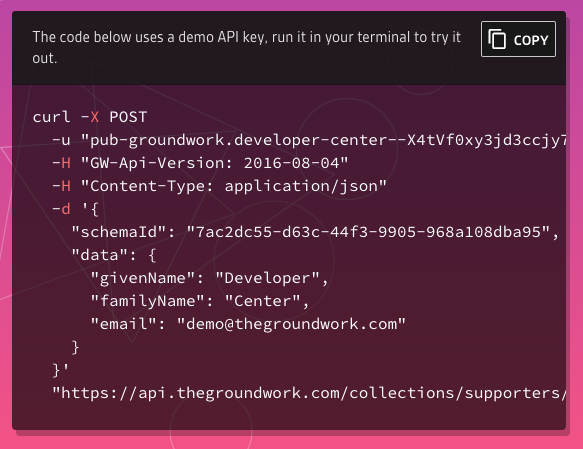Click the Content-Type application/json header
The height and width of the screenshot is (449, 583).
coord(234,186)
